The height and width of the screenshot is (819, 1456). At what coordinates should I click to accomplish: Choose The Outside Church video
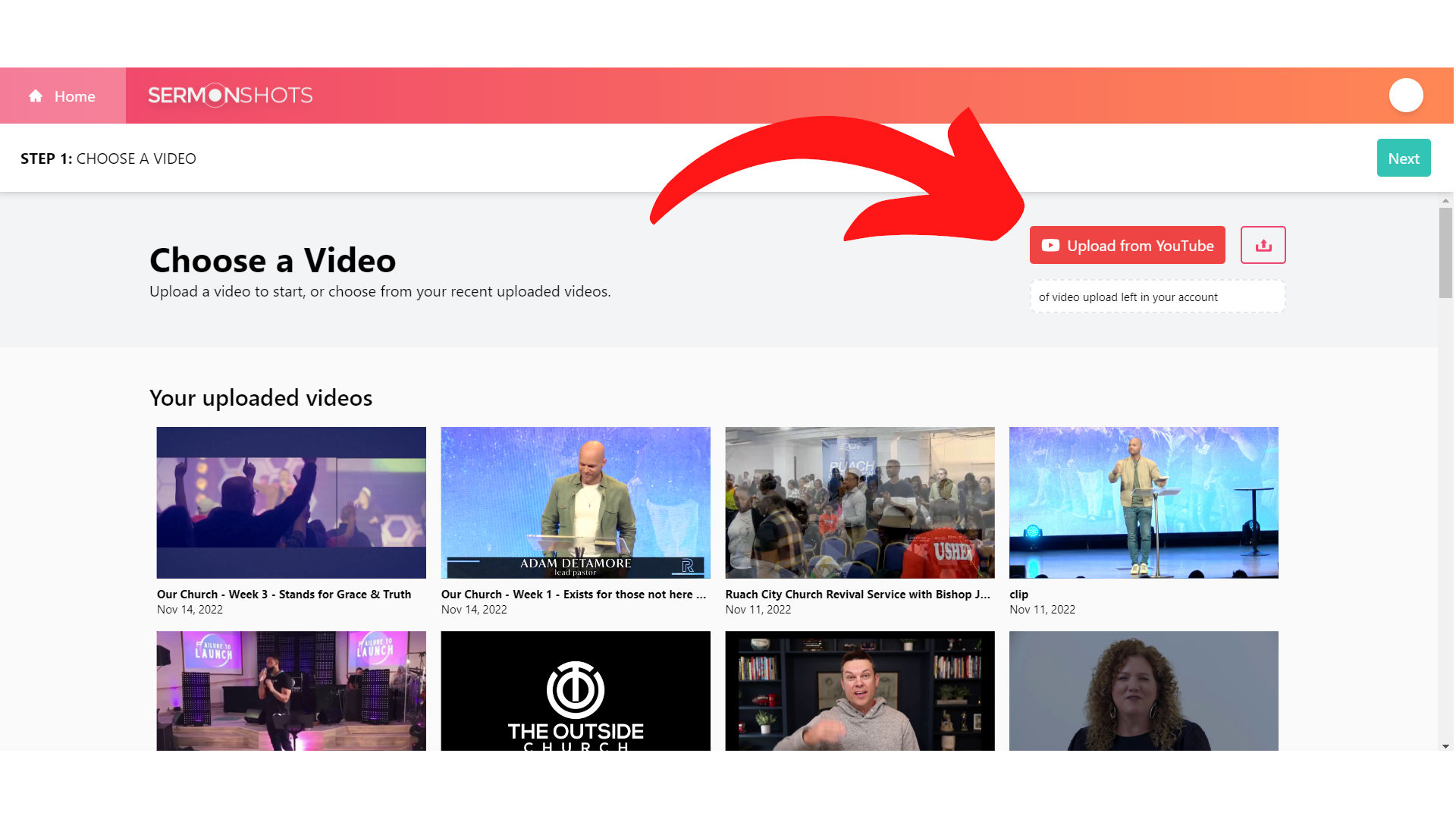(x=576, y=690)
